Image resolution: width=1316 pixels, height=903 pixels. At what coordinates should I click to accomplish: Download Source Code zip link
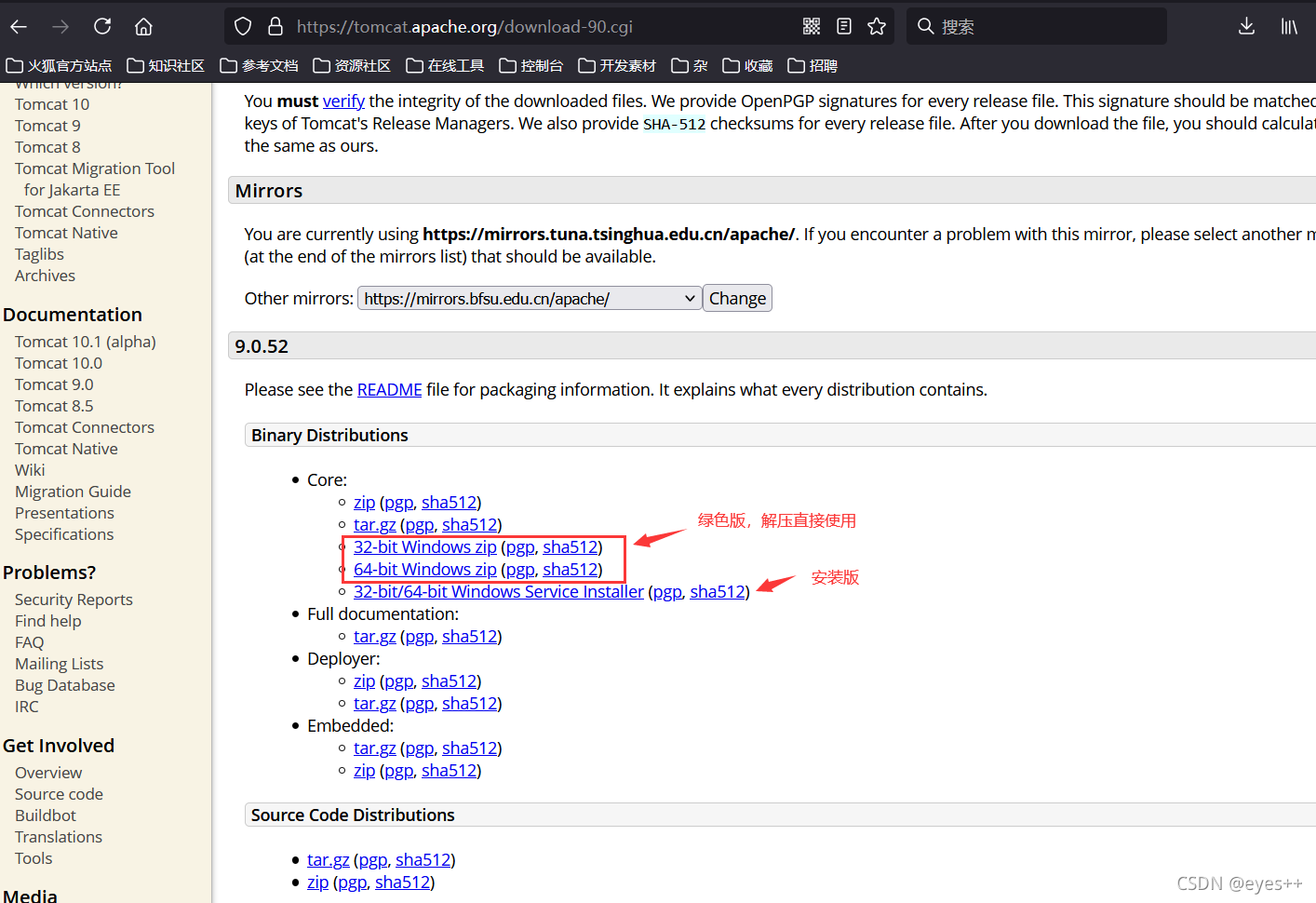[x=318, y=883]
